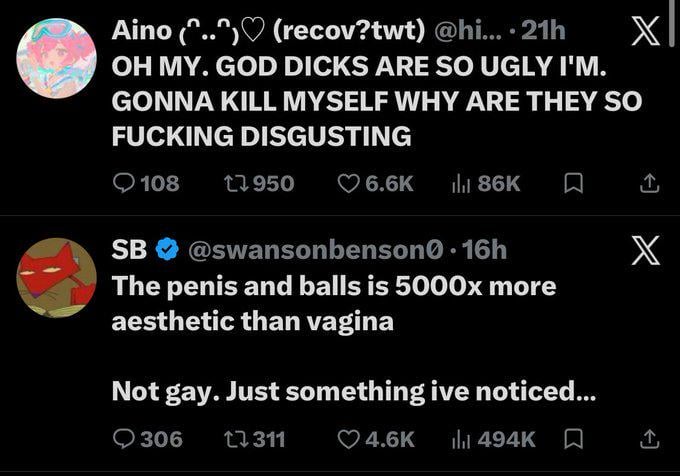Screen dimensions: 680x476
Task: Reply to SB's tweet with 306 replies
Action: coord(147,439)
